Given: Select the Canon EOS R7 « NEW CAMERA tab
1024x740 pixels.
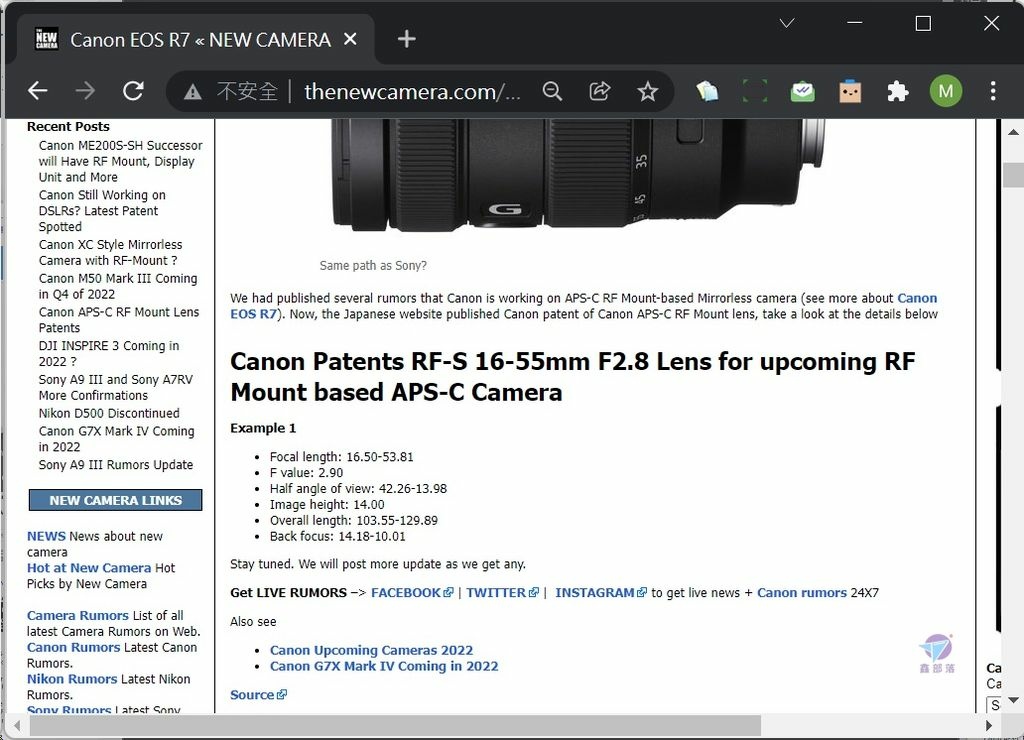Looking at the screenshot, I should 195,40.
